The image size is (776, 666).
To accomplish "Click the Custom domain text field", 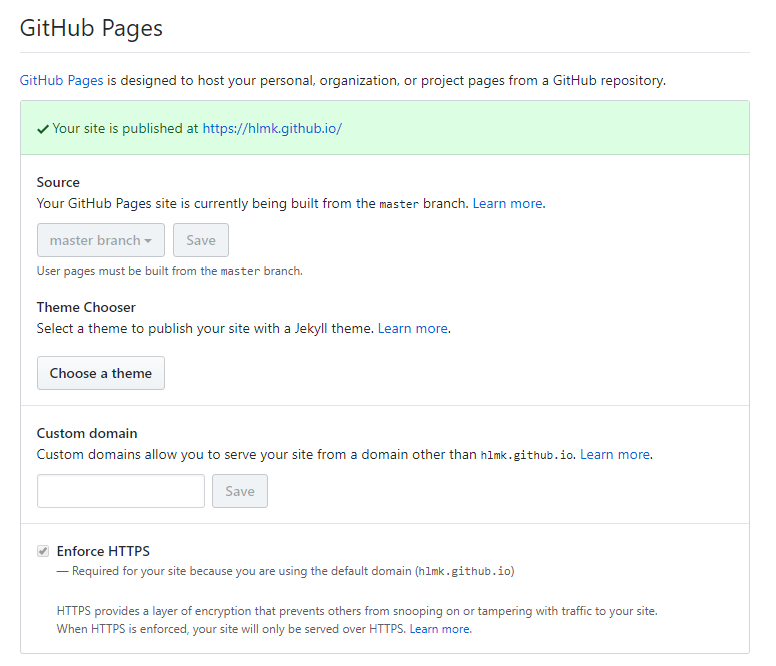I will coord(121,491).
